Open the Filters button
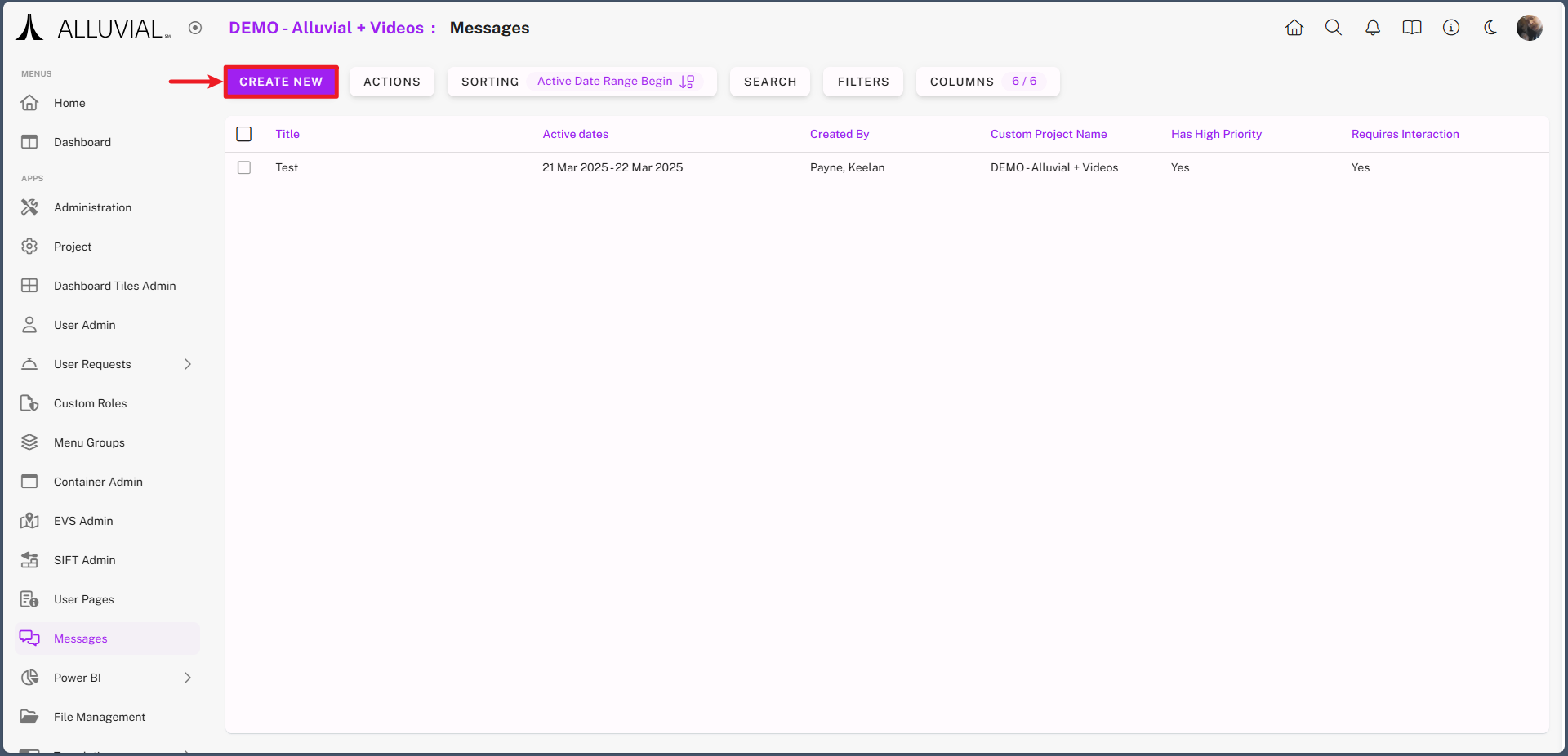The image size is (1568, 756). pyautogui.click(x=863, y=82)
